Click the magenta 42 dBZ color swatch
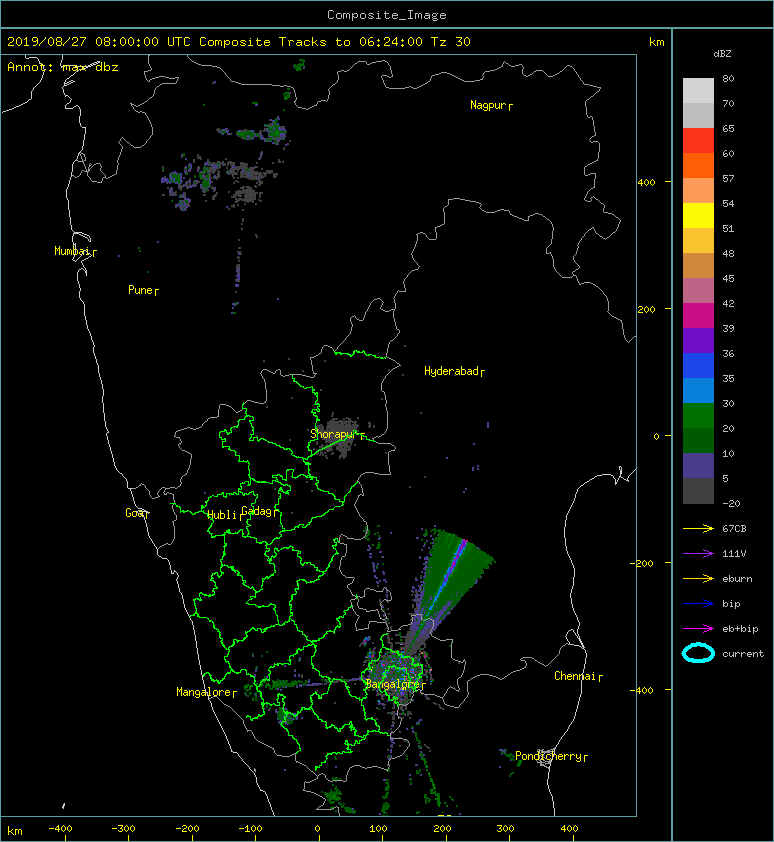 (x=698, y=315)
